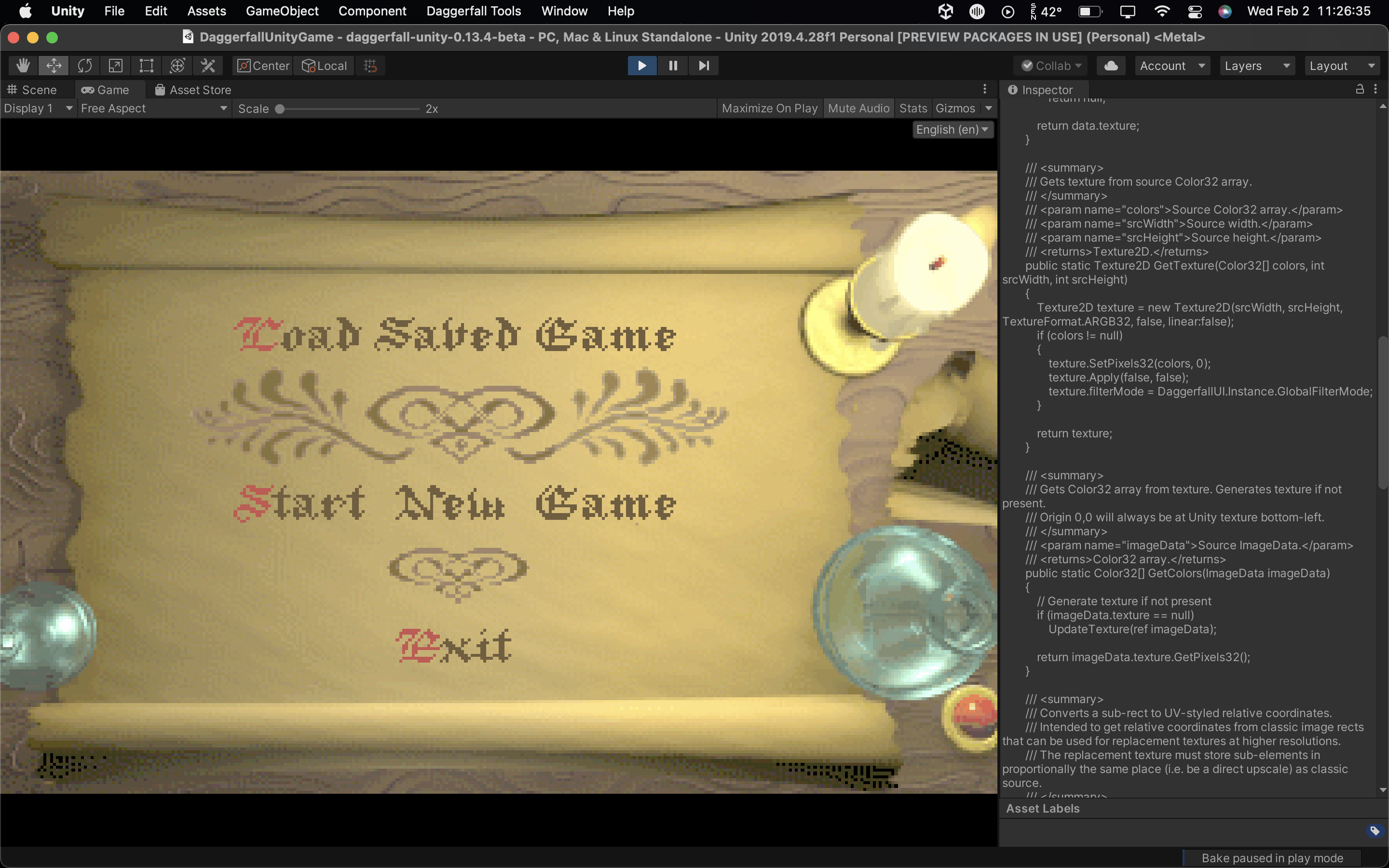
Task: Click Load Saved Game in game
Action: 455,334
